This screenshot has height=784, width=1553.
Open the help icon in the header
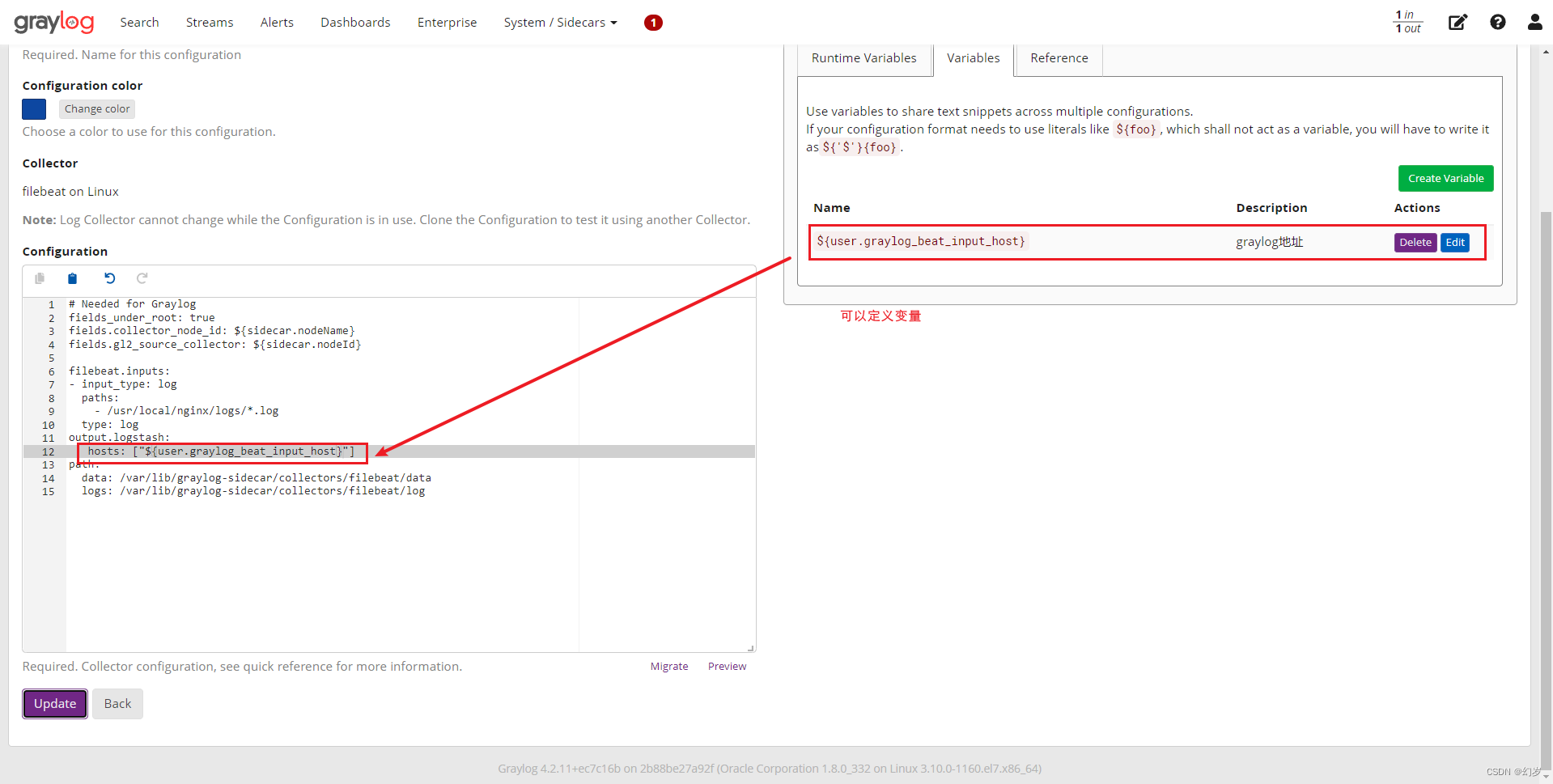(1497, 22)
